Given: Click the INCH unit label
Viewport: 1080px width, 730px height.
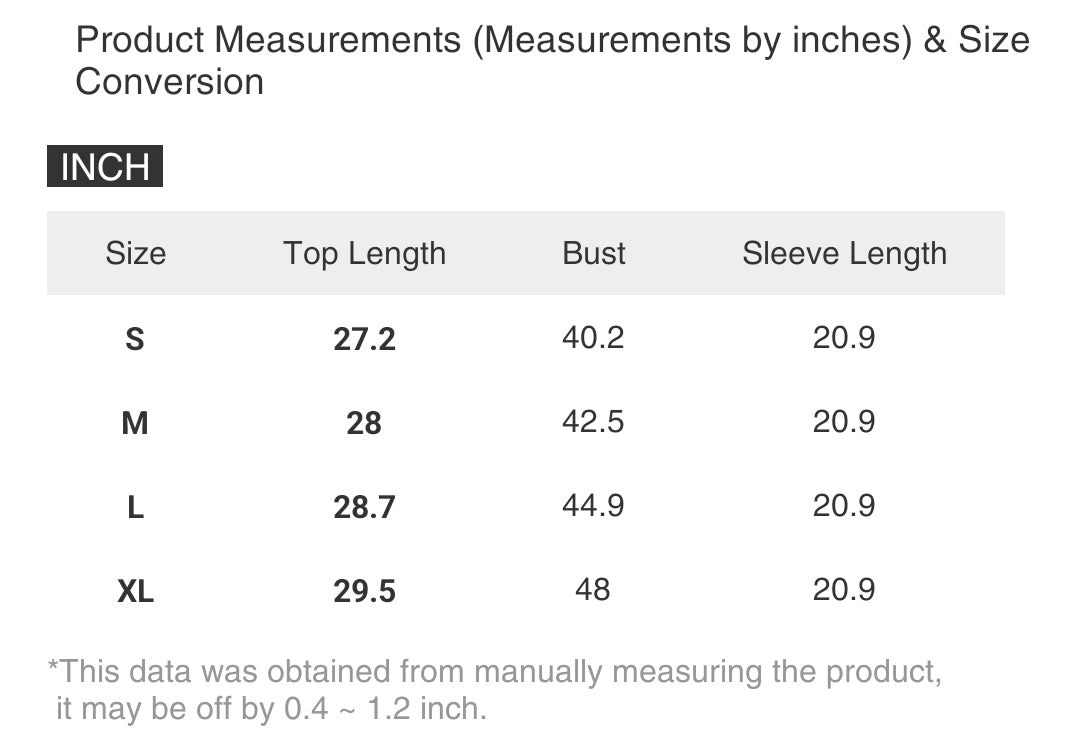Looking at the screenshot, I should pos(105,167).
